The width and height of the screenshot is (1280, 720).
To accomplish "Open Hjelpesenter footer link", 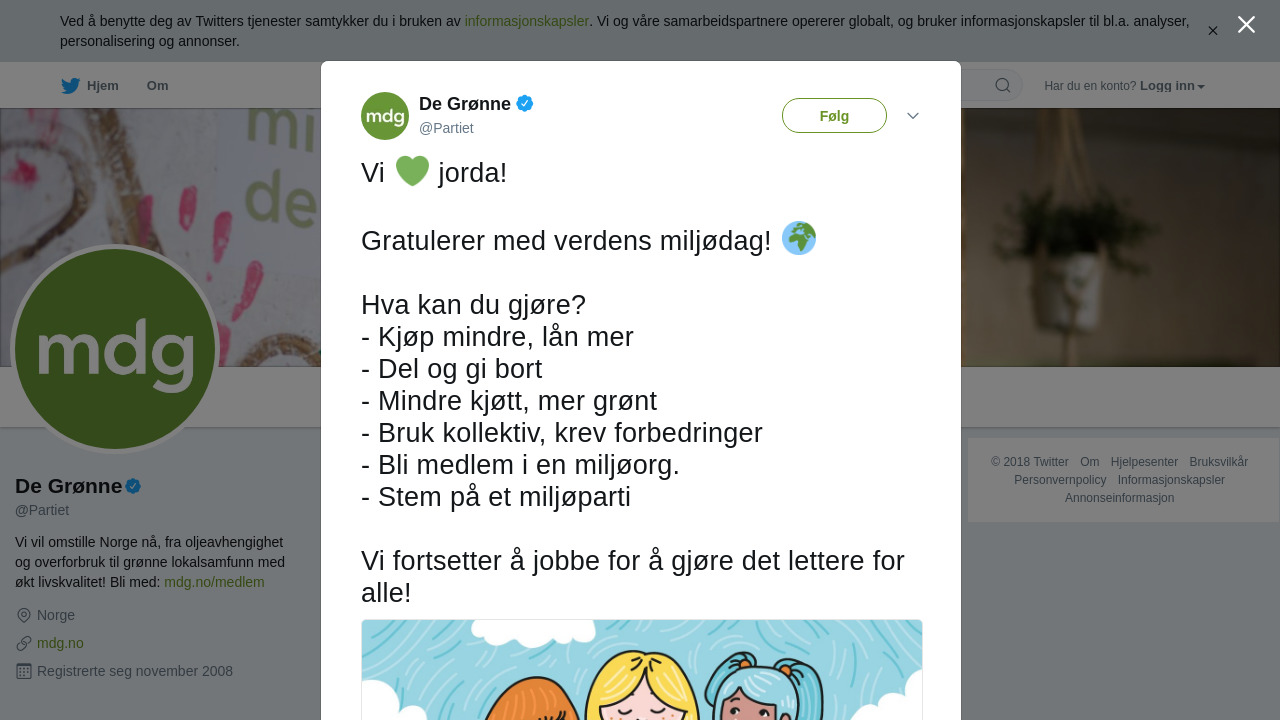I will click(1144, 462).
